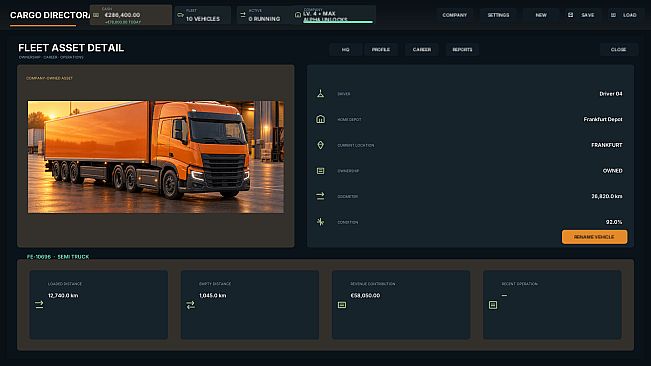651x366 pixels.
Task: Click the Odometer label
Action: pyautogui.click(x=348, y=197)
